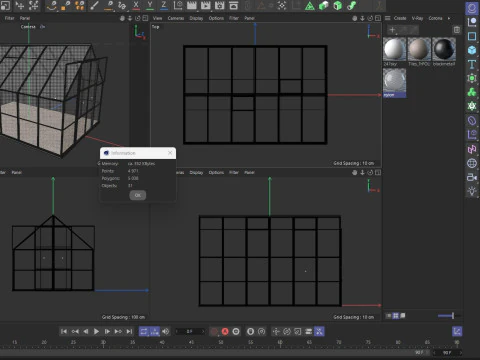Open Edit Render Settings clapperboard gear

(x=220, y=5)
